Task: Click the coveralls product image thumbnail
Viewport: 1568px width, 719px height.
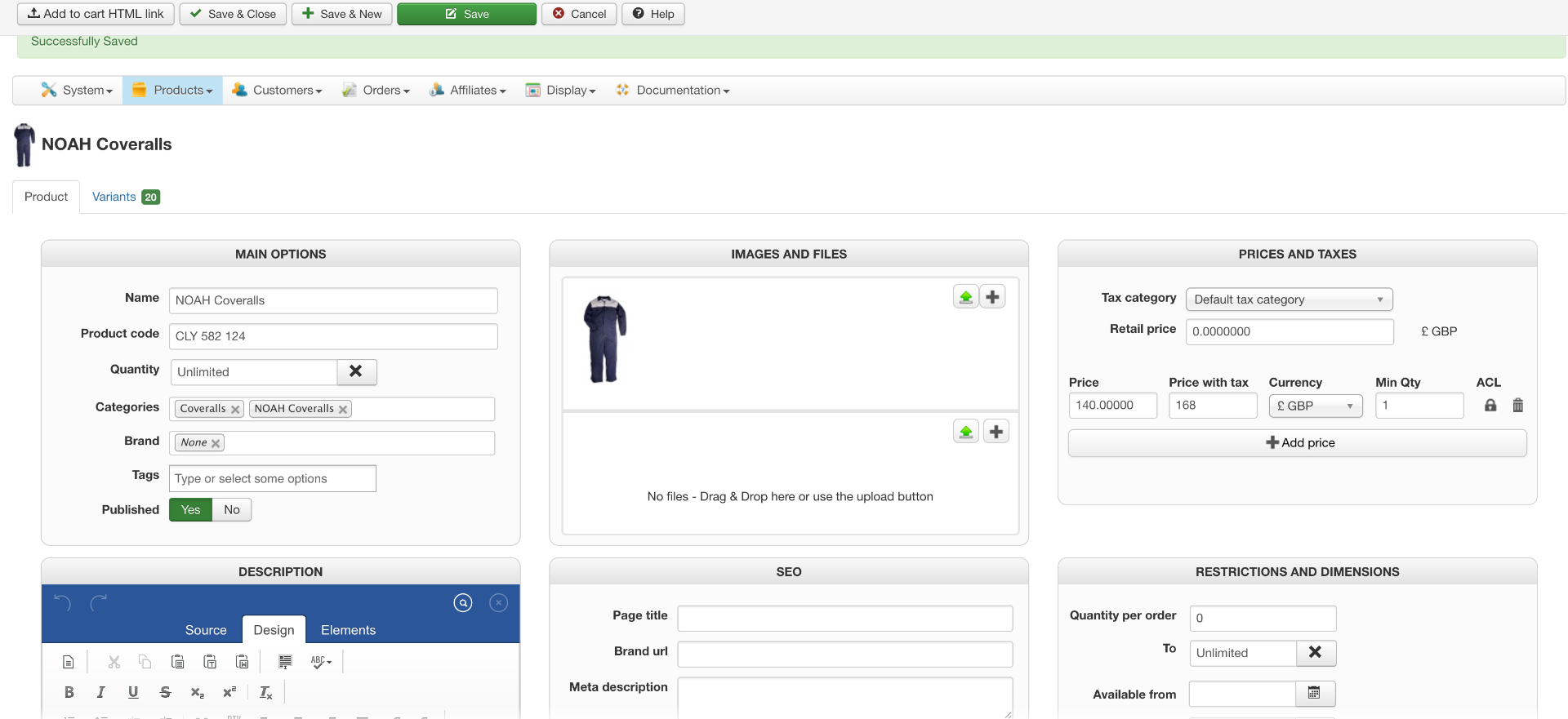Action: point(605,340)
